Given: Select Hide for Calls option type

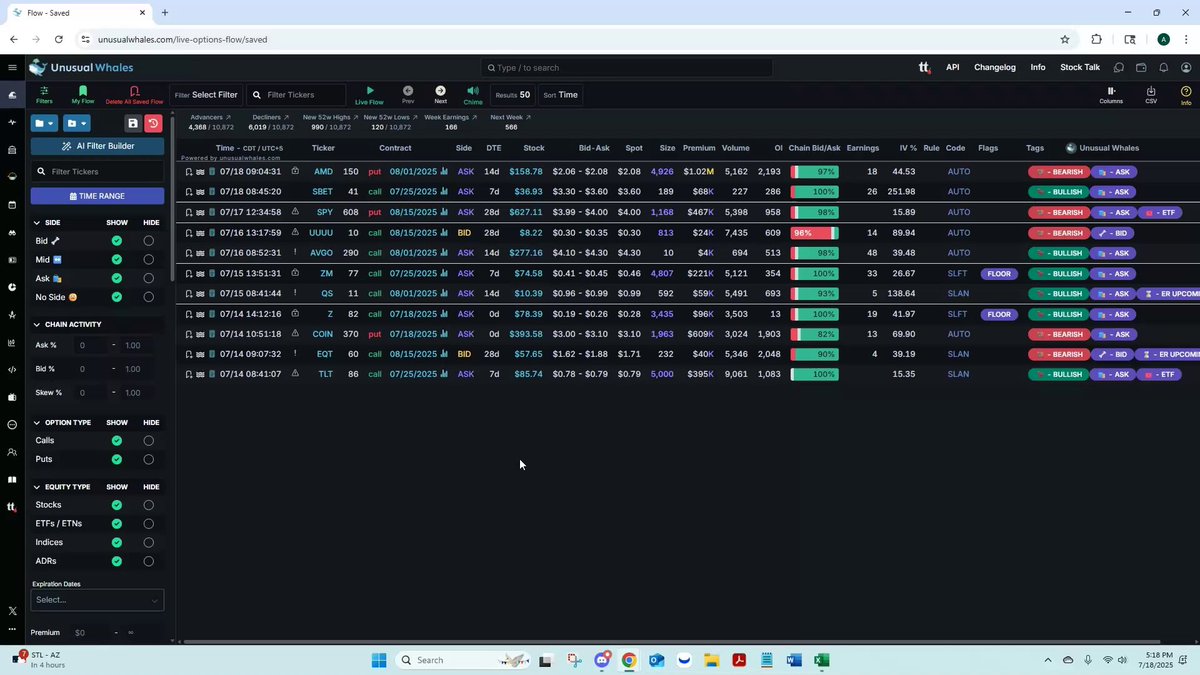Looking at the screenshot, I should [149, 441].
